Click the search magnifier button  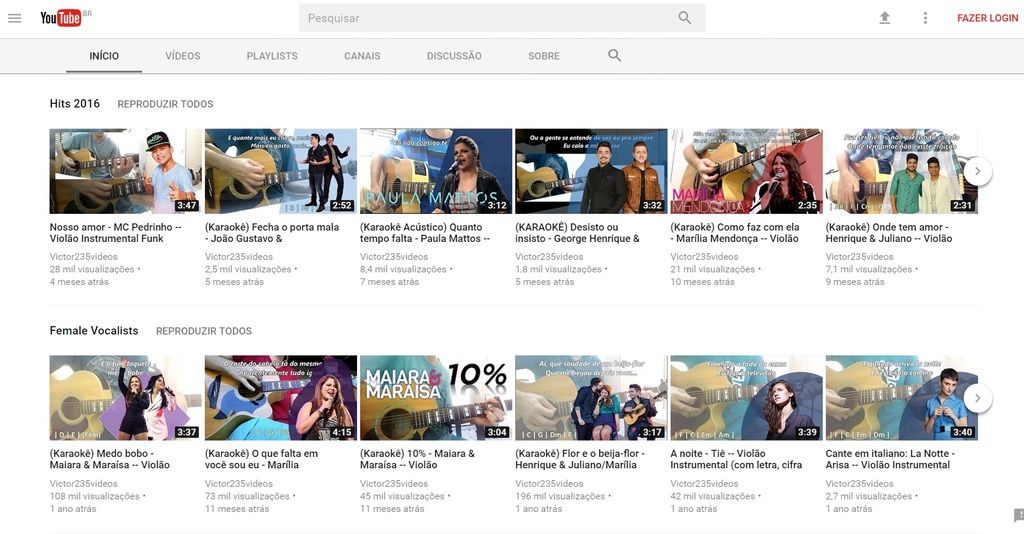click(684, 18)
